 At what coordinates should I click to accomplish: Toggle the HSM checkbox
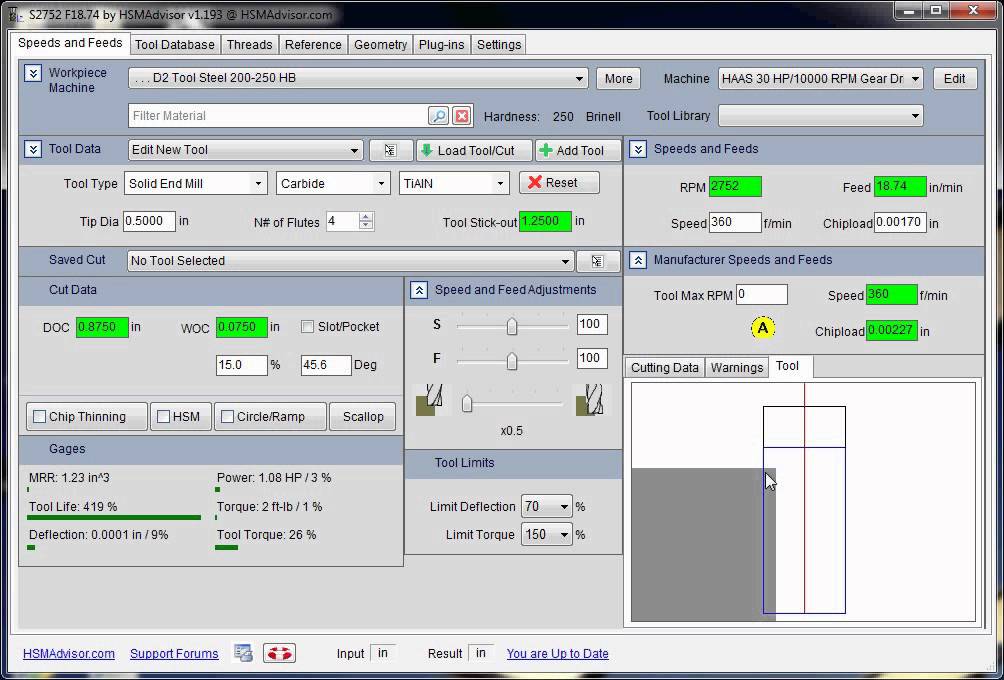(163, 417)
